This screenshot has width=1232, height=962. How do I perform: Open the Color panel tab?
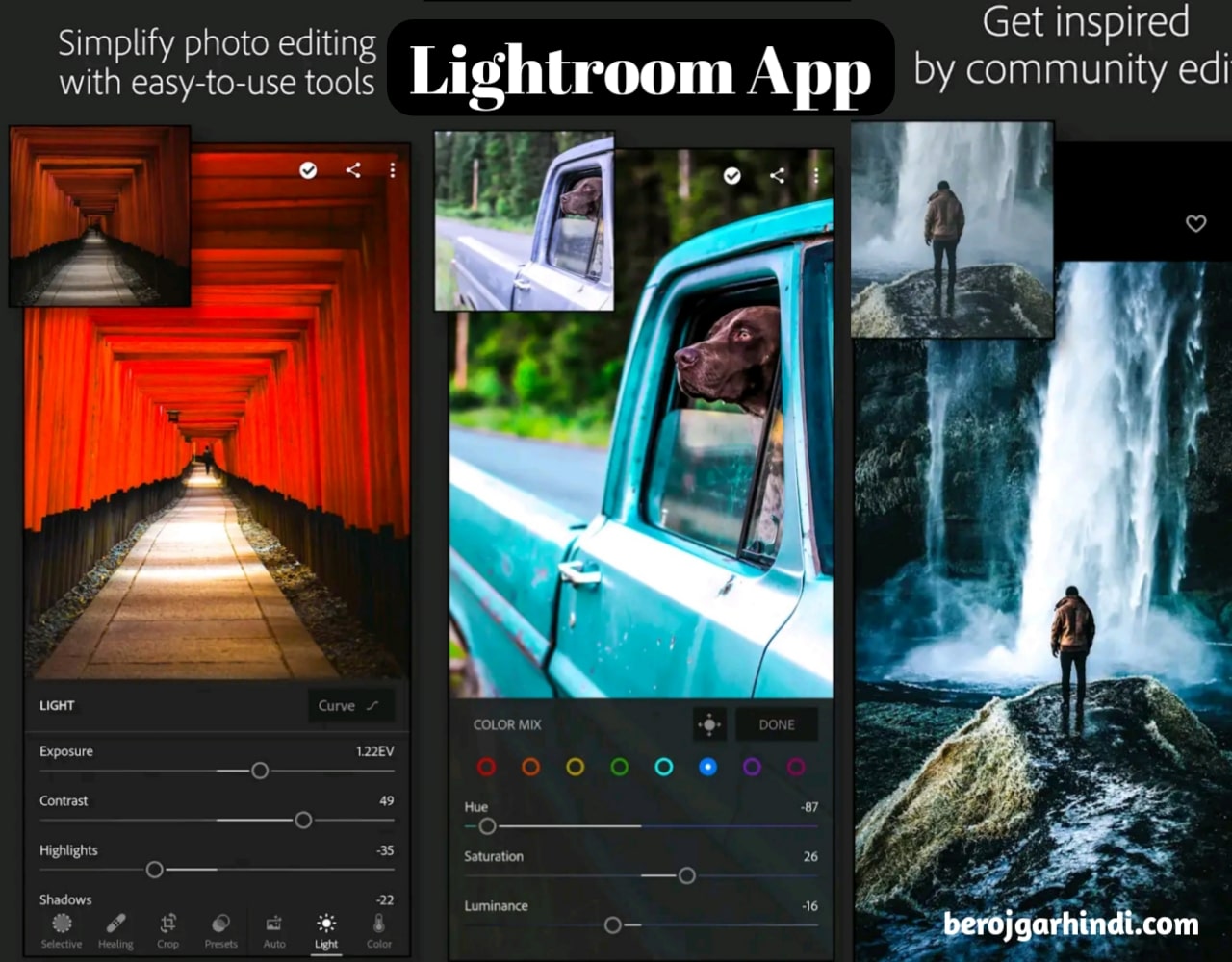(379, 930)
